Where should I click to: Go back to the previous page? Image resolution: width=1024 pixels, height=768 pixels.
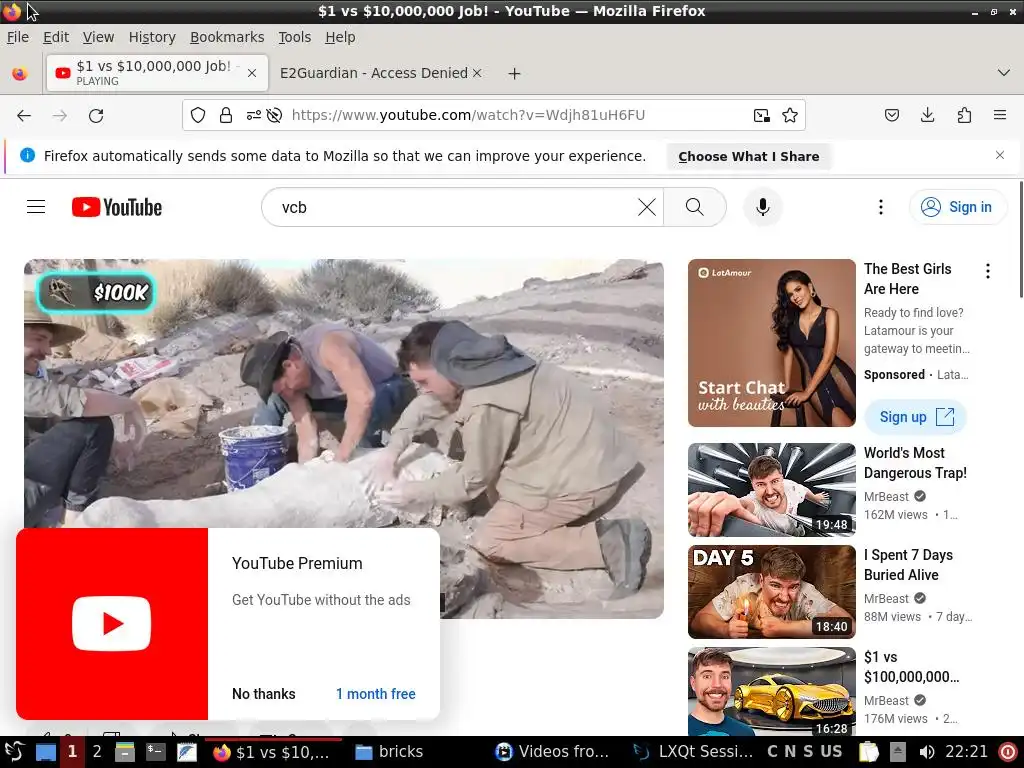24,116
